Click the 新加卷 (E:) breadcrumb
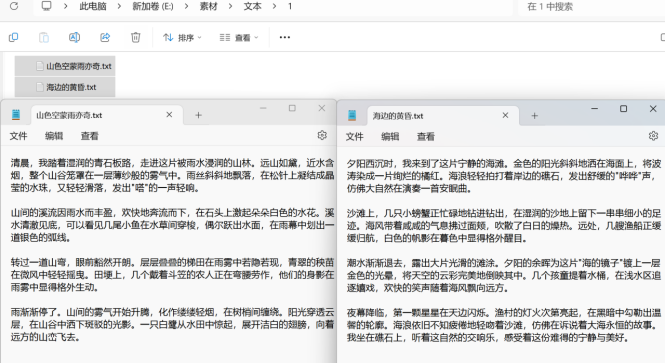The height and width of the screenshot is (364, 666). tap(153, 6)
